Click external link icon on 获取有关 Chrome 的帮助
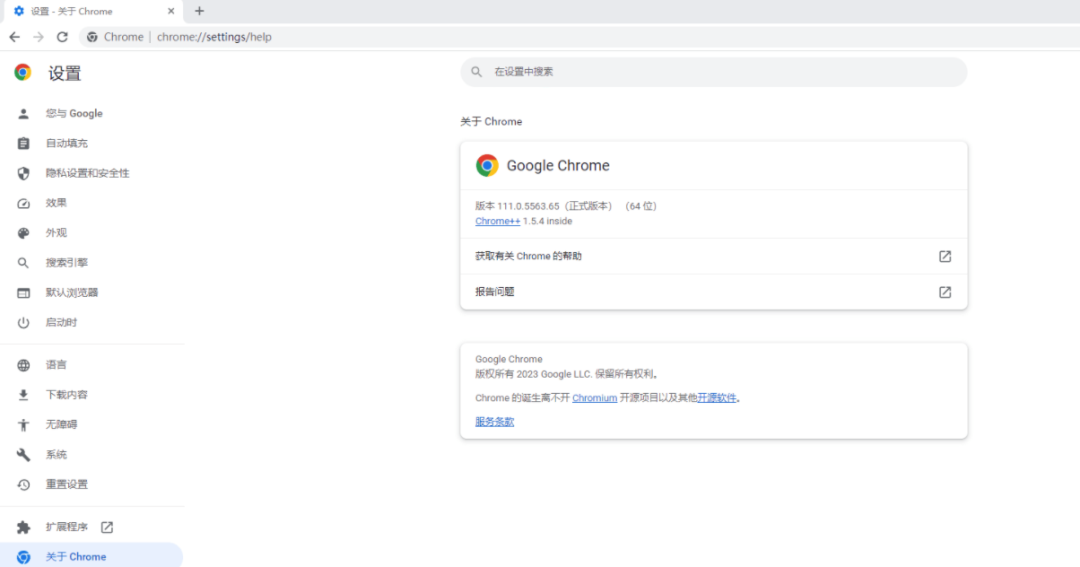 coord(945,256)
